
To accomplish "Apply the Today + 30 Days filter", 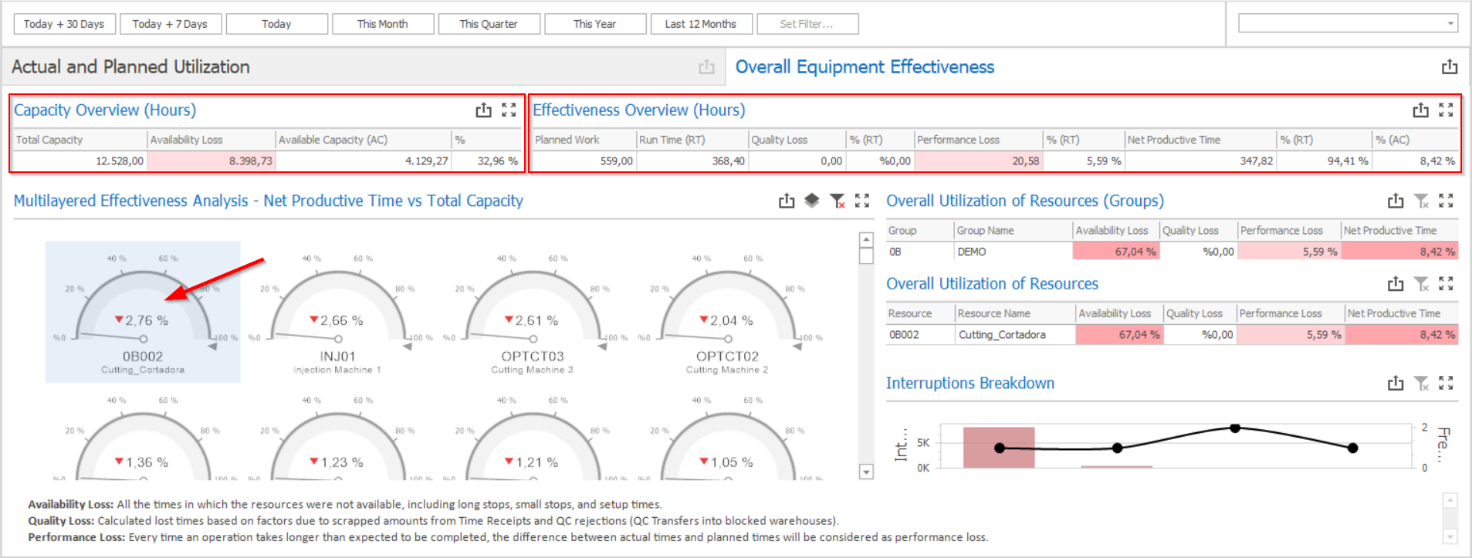I will pyautogui.click(x=65, y=24).
